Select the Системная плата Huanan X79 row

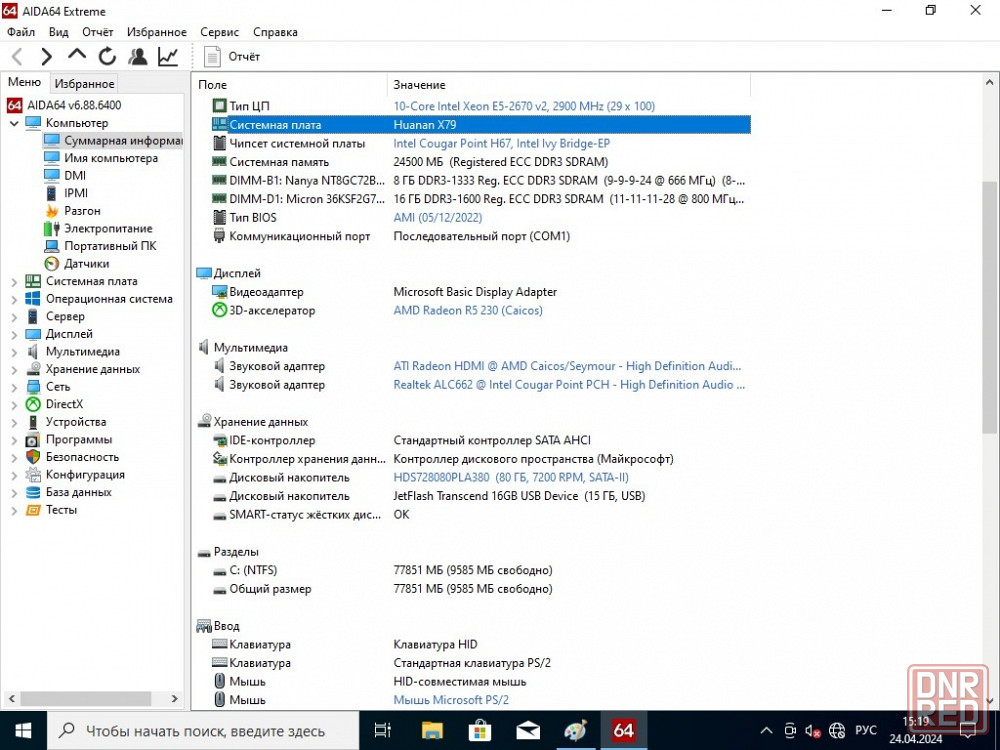coord(480,124)
